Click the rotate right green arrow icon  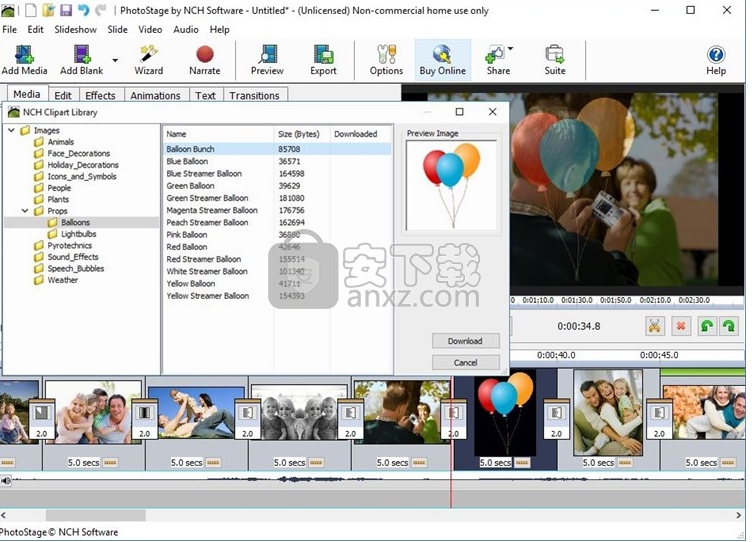[729, 327]
